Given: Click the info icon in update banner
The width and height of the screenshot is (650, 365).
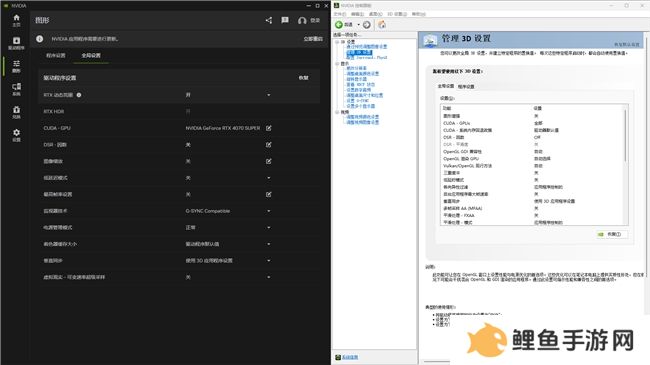Looking at the screenshot, I should (x=39, y=39).
